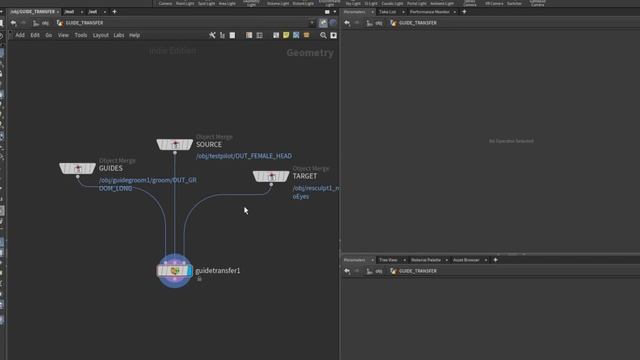
Task: Open the Layout menu in network editor
Action: click(x=100, y=35)
